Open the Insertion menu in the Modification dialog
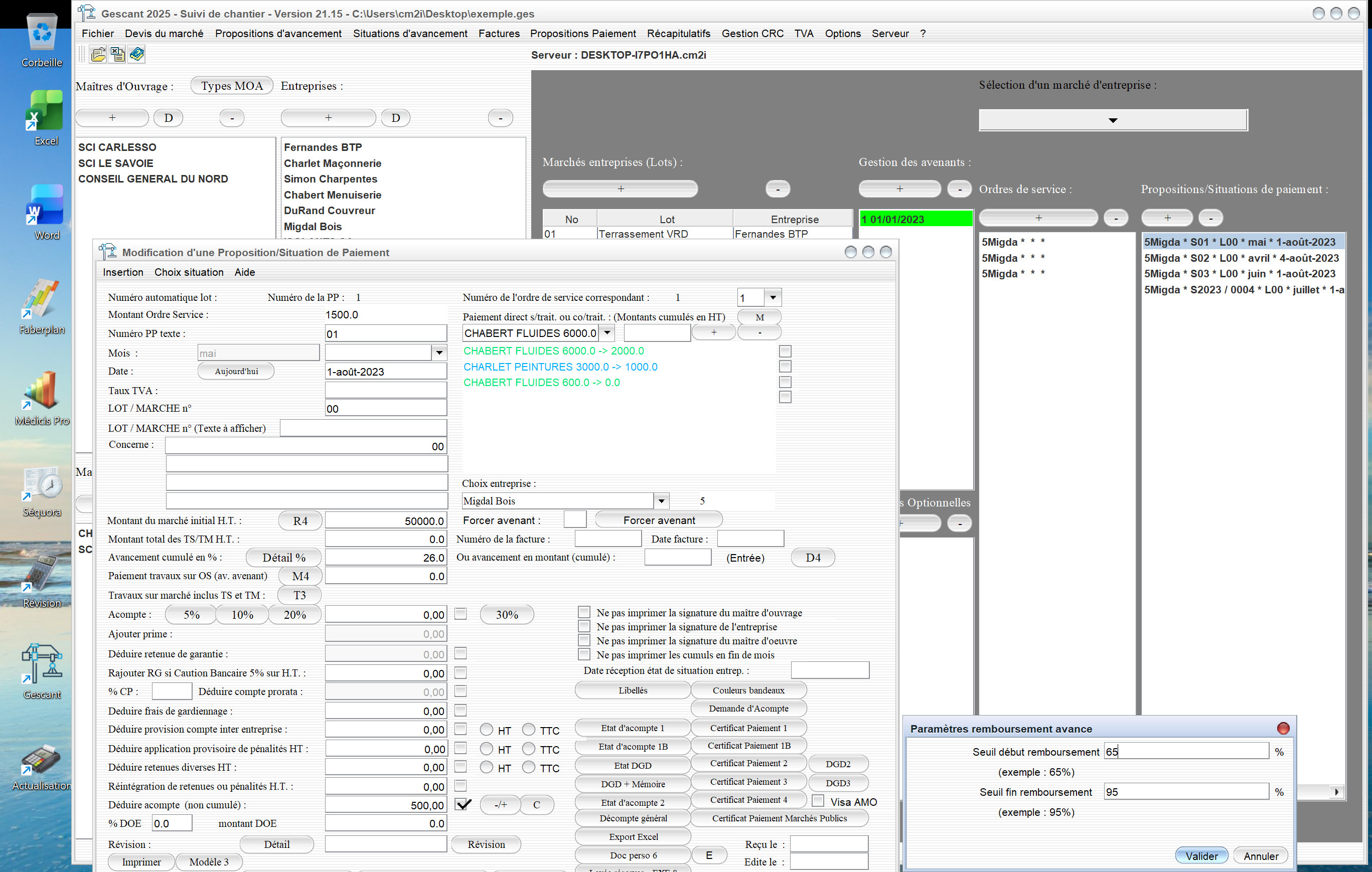1372x872 pixels. pos(122,272)
